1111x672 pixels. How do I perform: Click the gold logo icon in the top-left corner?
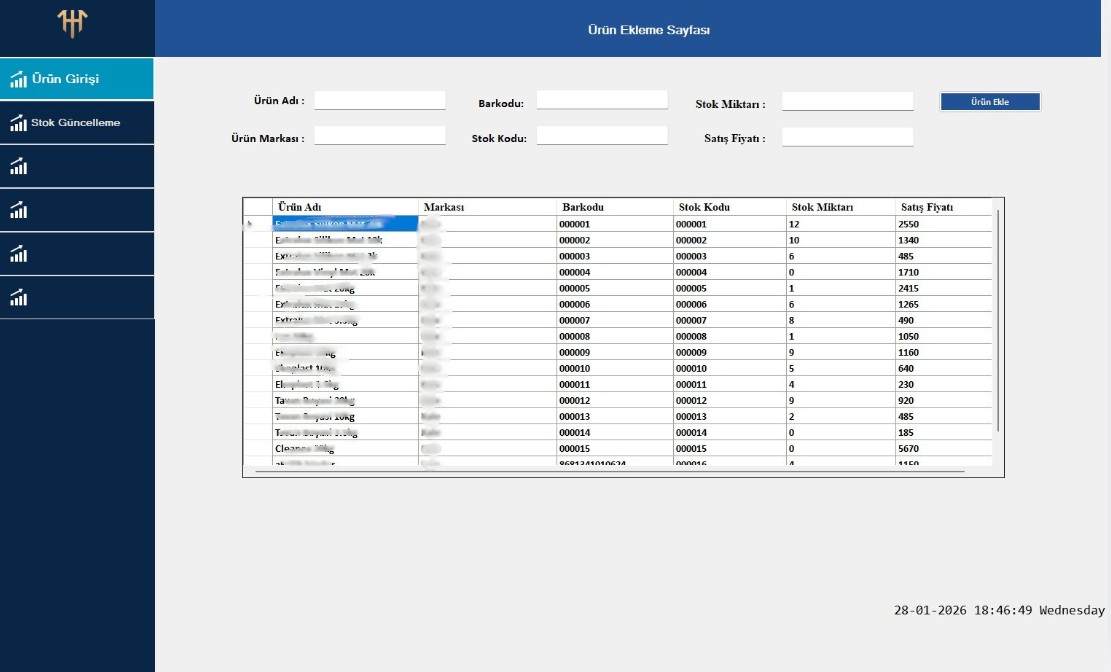click(x=73, y=23)
